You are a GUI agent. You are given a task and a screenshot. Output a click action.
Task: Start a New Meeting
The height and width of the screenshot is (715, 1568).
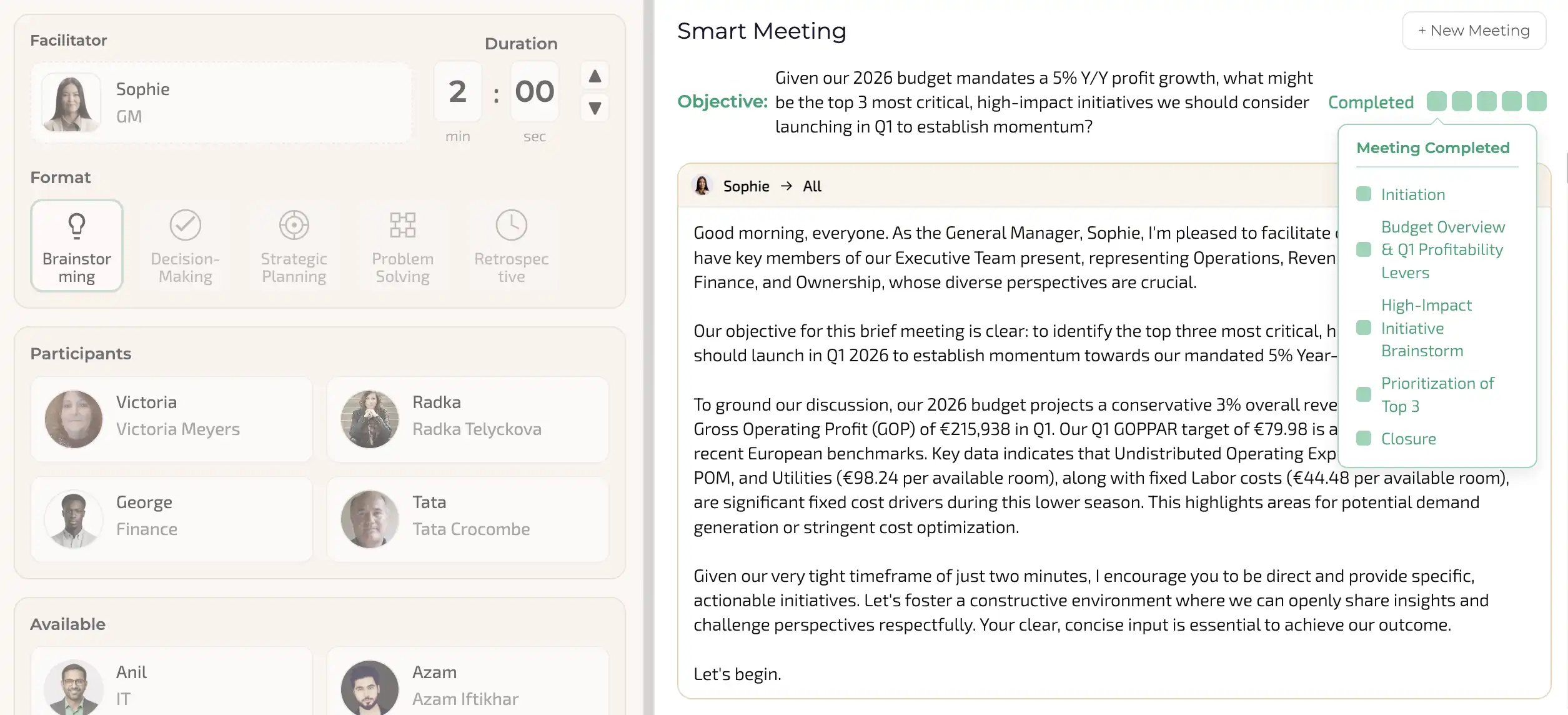pos(1474,31)
